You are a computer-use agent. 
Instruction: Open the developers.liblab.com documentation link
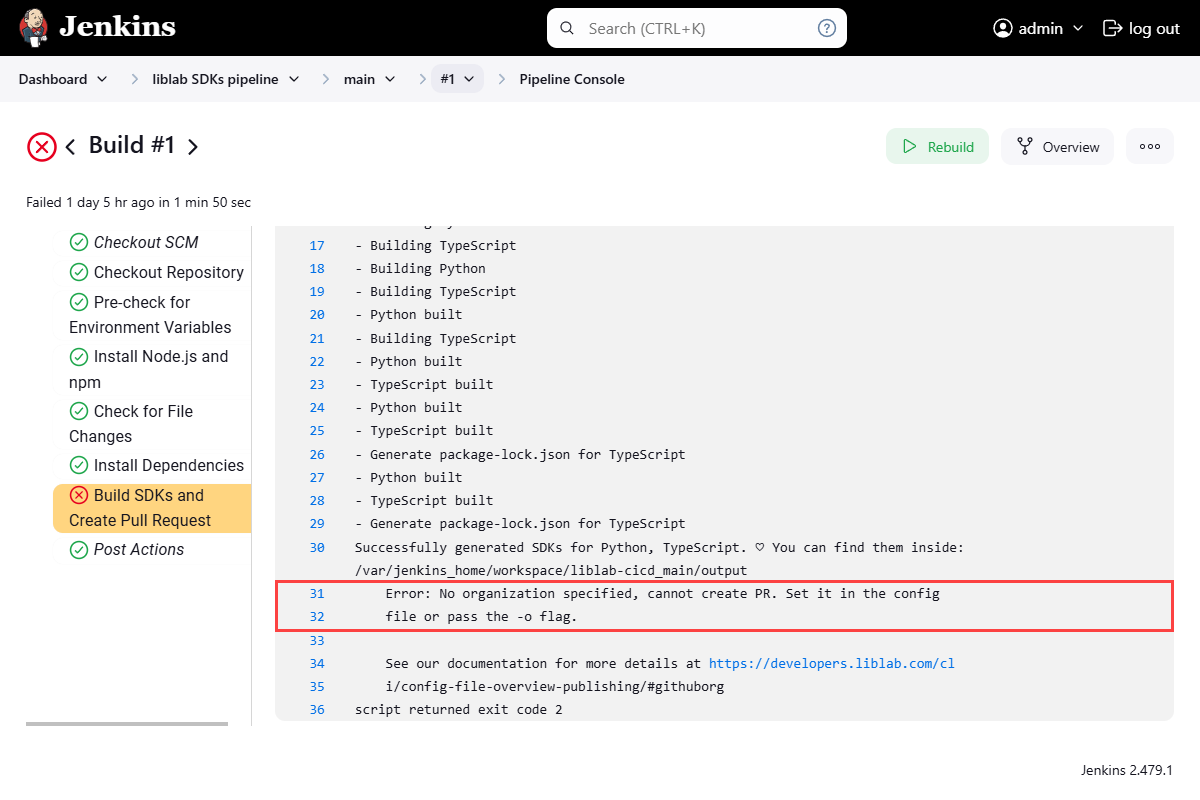coord(831,663)
